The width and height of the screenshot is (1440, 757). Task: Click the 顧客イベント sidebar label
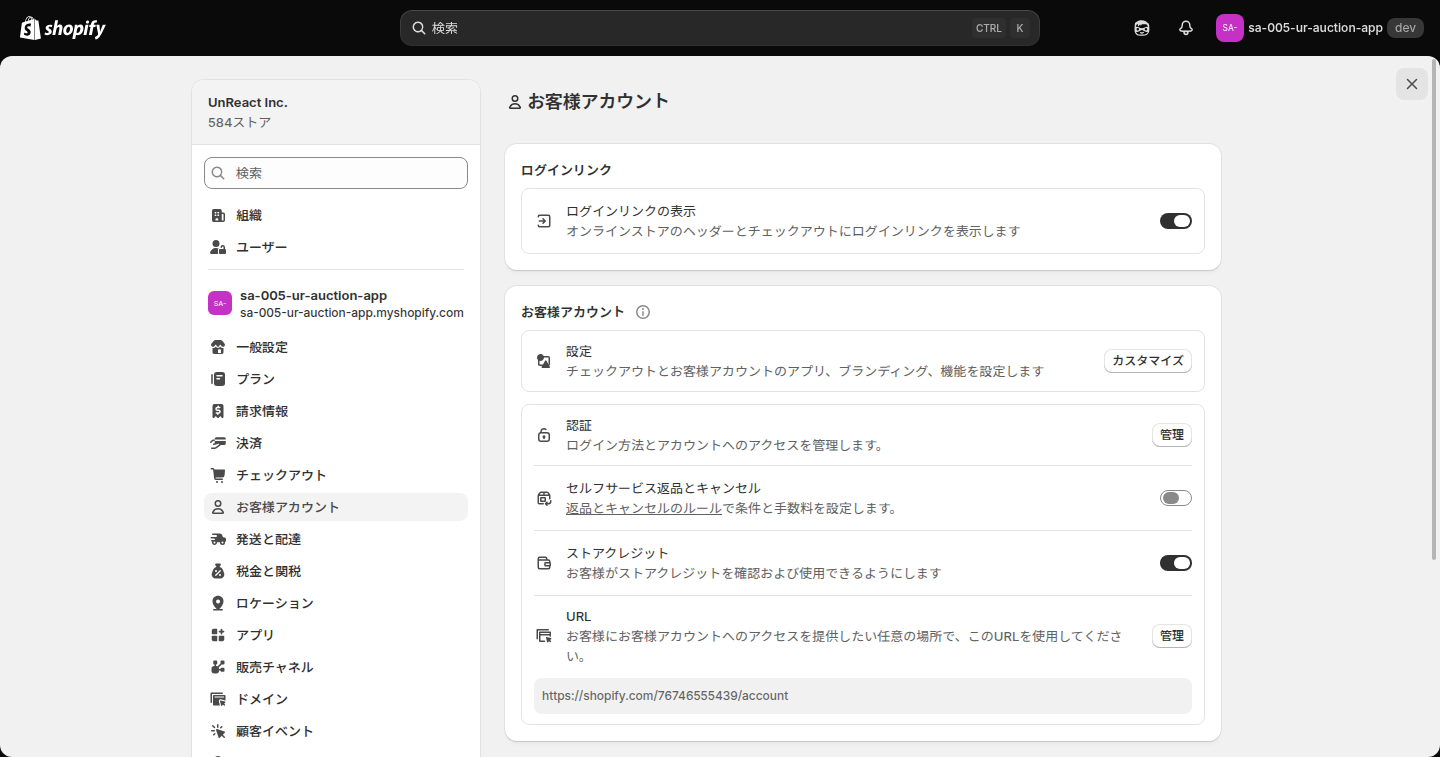pyautogui.click(x=275, y=731)
